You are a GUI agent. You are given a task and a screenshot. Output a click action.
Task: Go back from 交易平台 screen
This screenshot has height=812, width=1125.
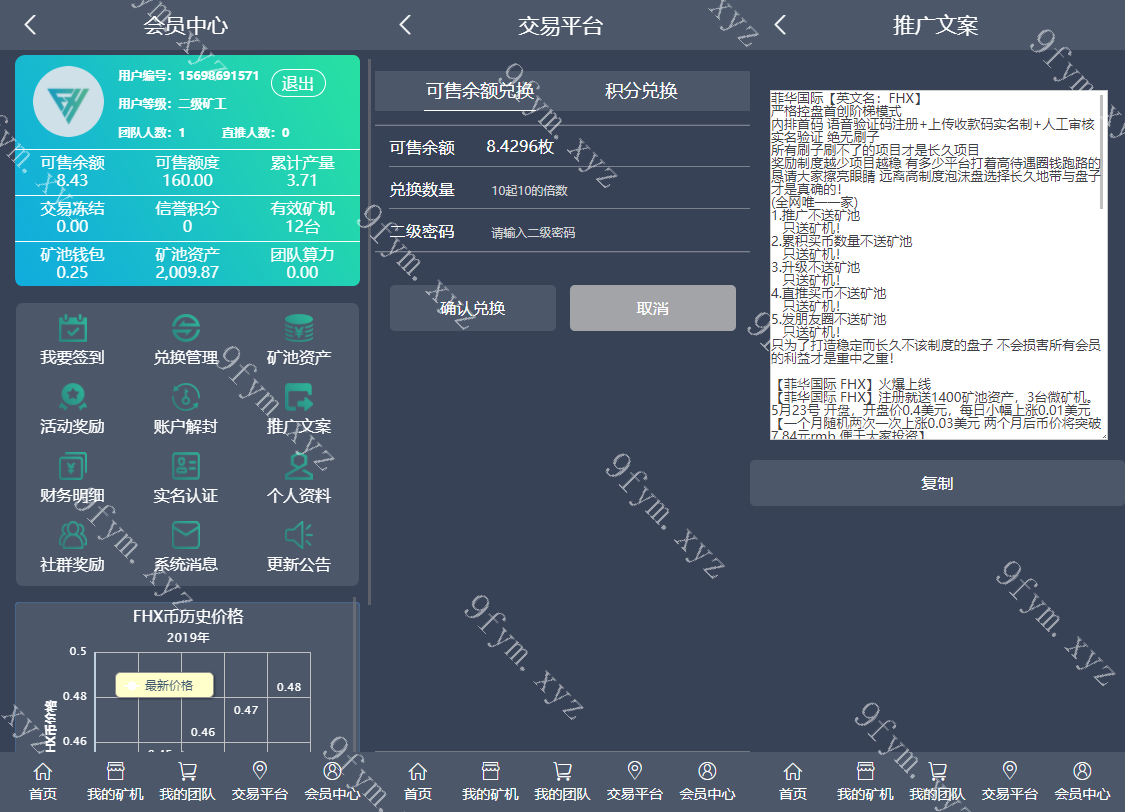(405, 25)
